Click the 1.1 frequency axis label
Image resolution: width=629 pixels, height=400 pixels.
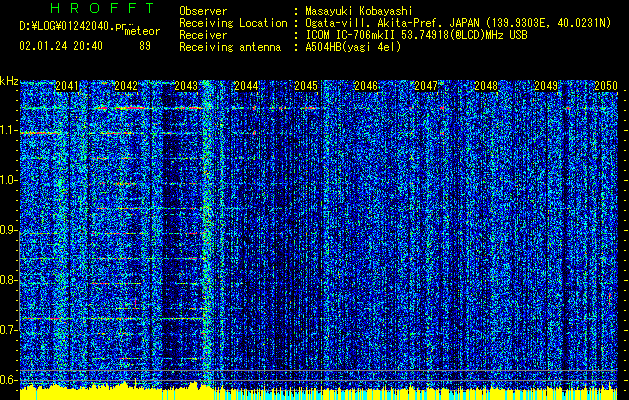pos(8,131)
